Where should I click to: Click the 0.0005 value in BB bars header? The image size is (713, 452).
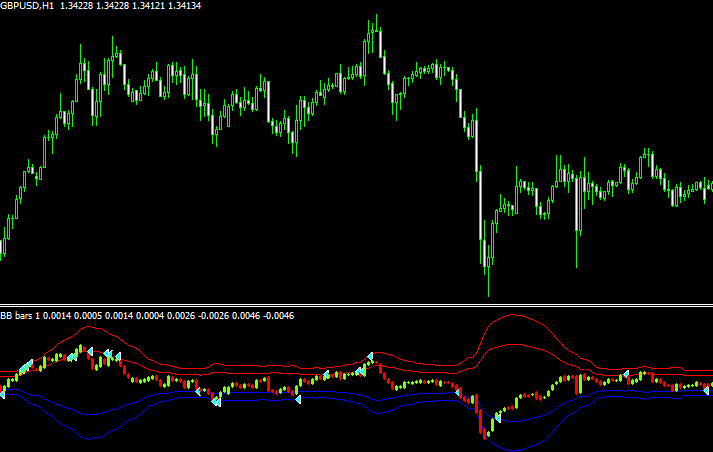pos(87,316)
